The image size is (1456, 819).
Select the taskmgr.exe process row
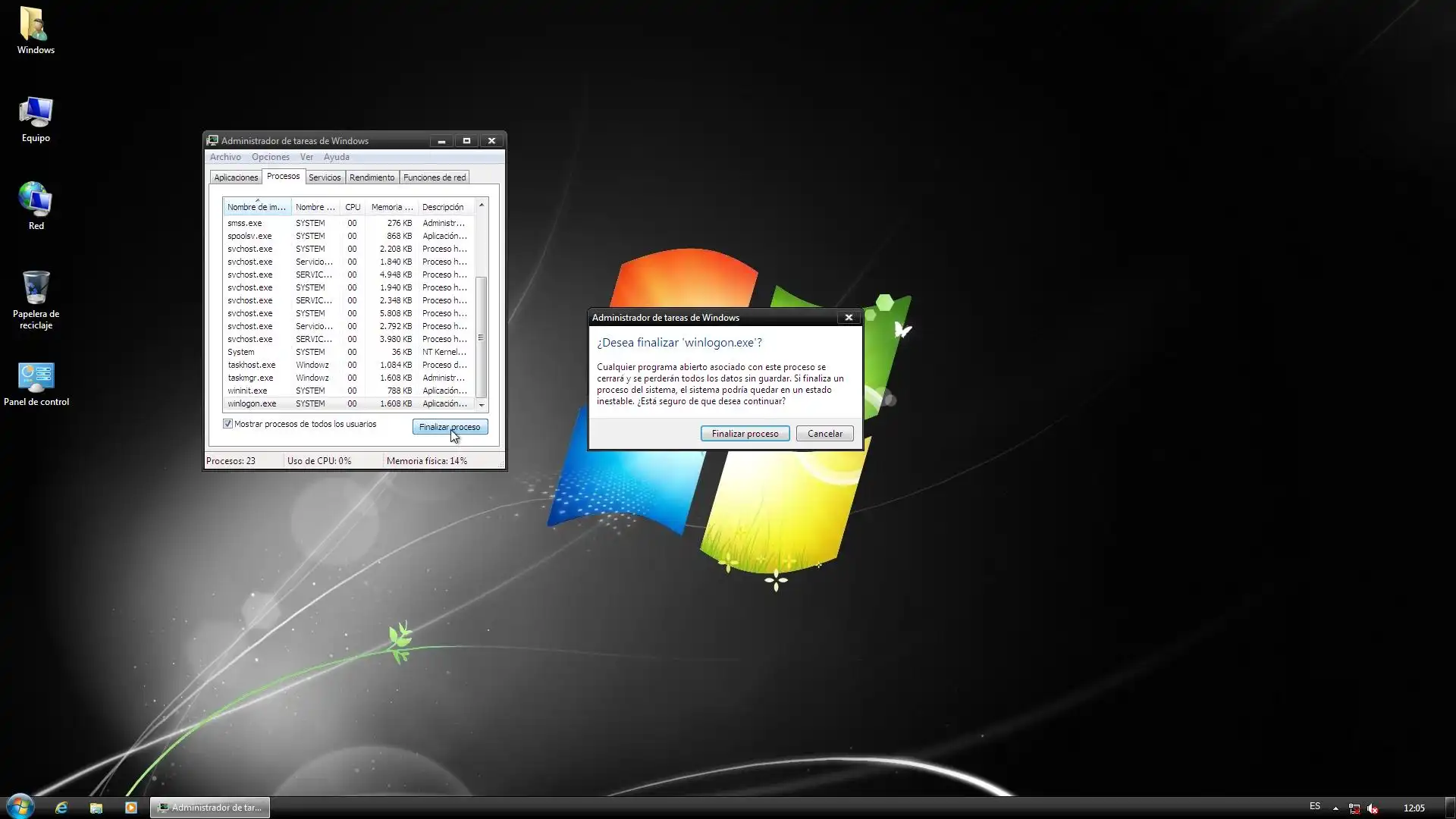coord(250,378)
